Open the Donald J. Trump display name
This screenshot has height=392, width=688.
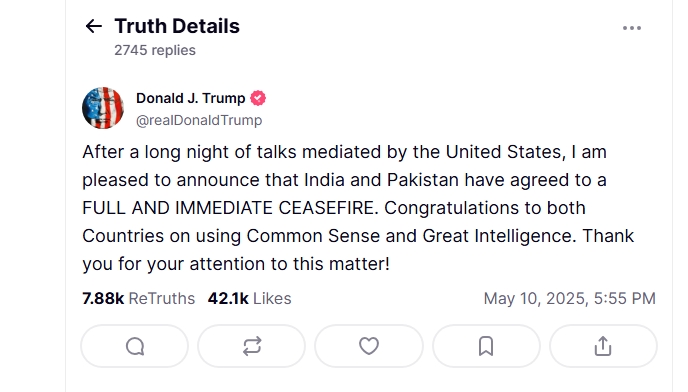pyautogui.click(x=190, y=98)
